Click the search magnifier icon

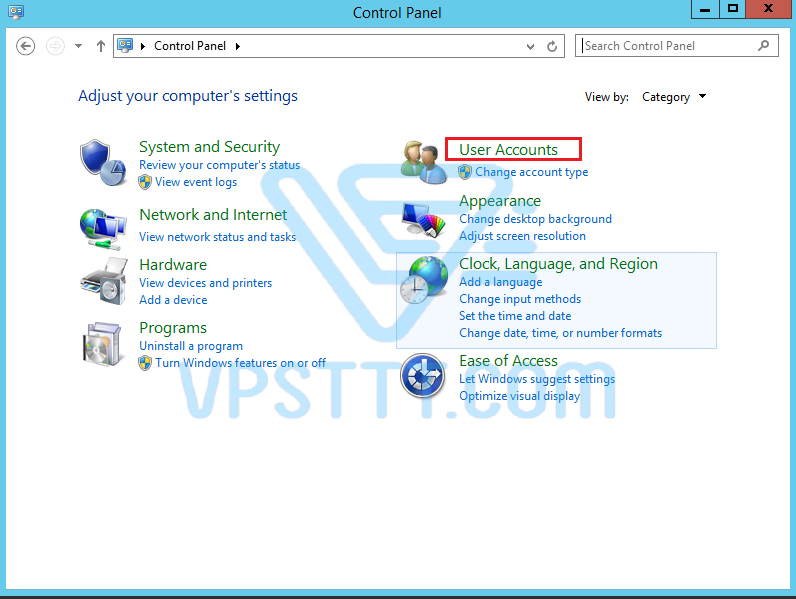click(x=764, y=46)
